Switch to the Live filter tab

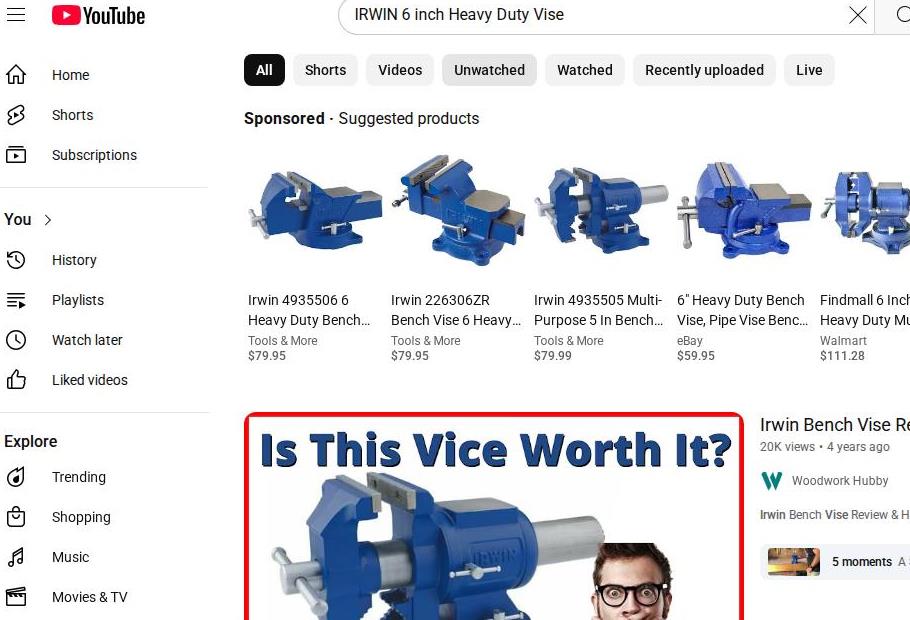pyautogui.click(x=809, y=70)
